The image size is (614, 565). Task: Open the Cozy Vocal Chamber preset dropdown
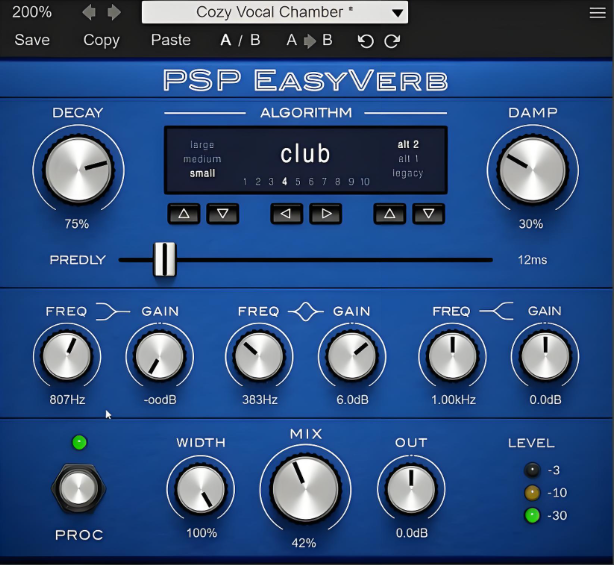[x=275, y=13]
